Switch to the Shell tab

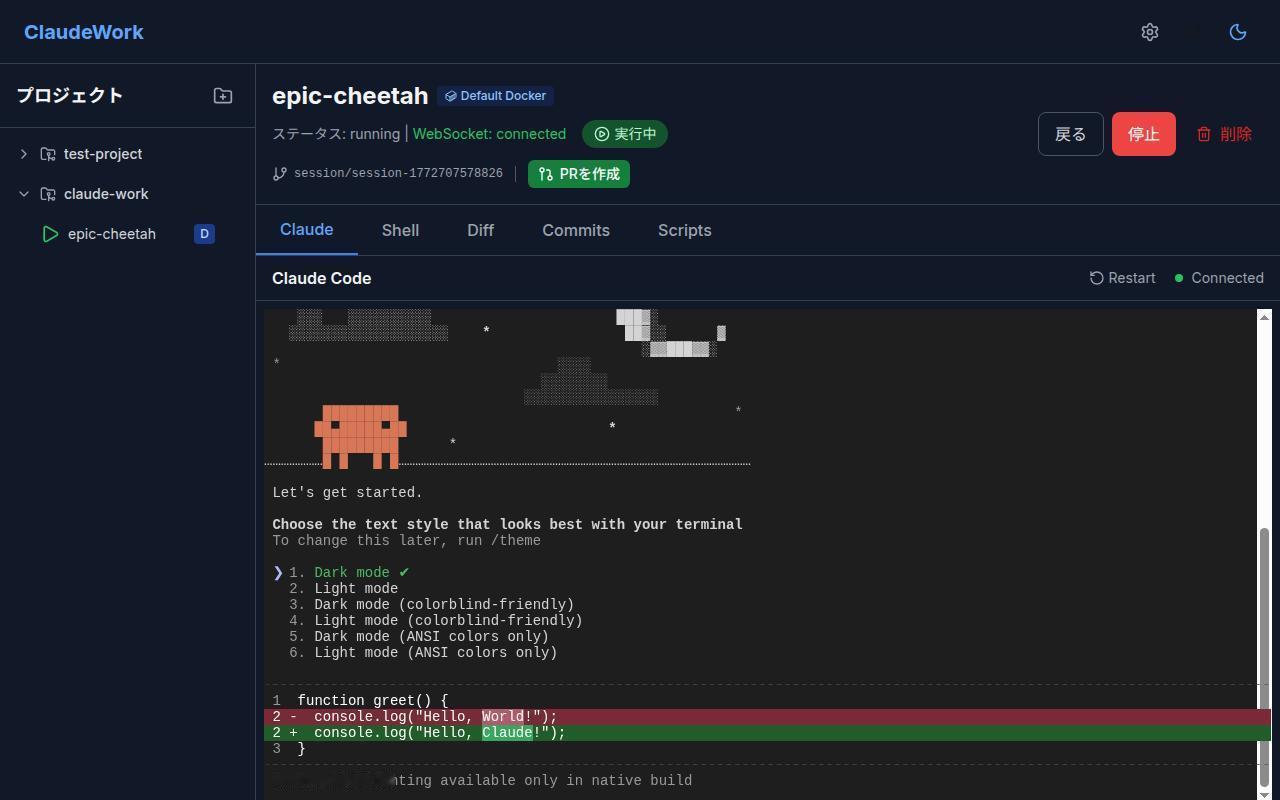click(x=400, y=230)
